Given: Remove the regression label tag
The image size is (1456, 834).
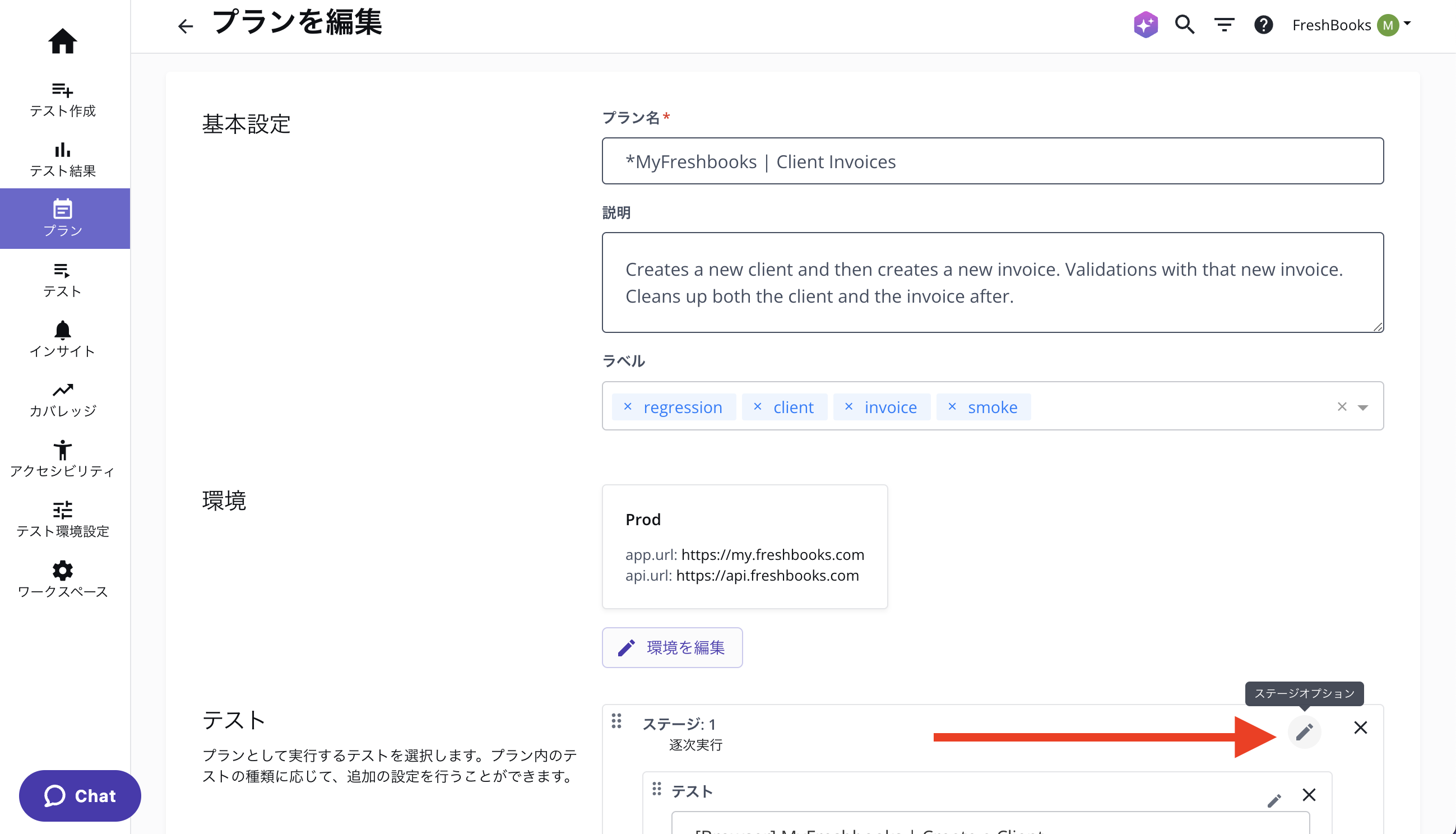Looking at the screenshot, I should click(628, 407).
